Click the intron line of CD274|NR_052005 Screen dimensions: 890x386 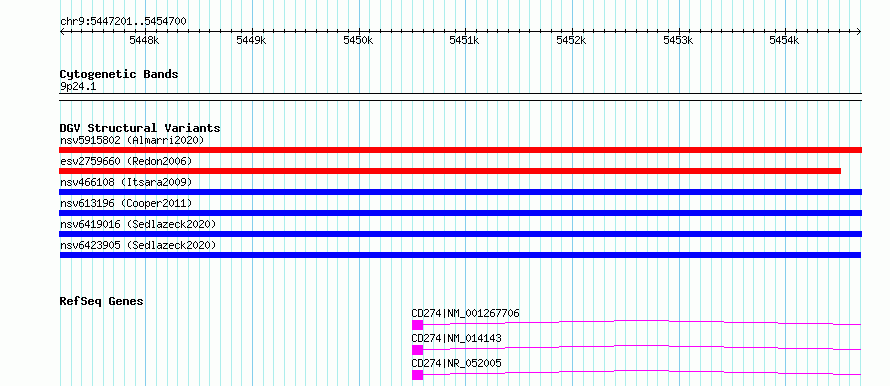[642, 372]
